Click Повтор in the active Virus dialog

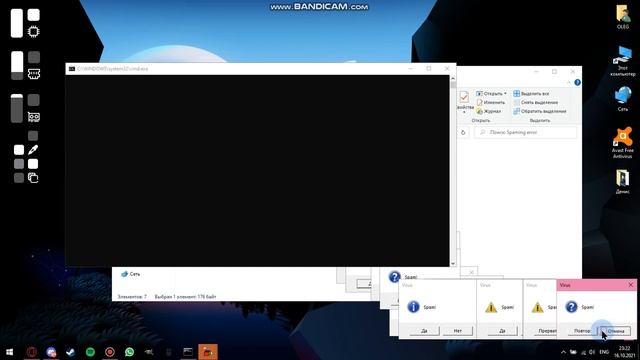[582, 331]
